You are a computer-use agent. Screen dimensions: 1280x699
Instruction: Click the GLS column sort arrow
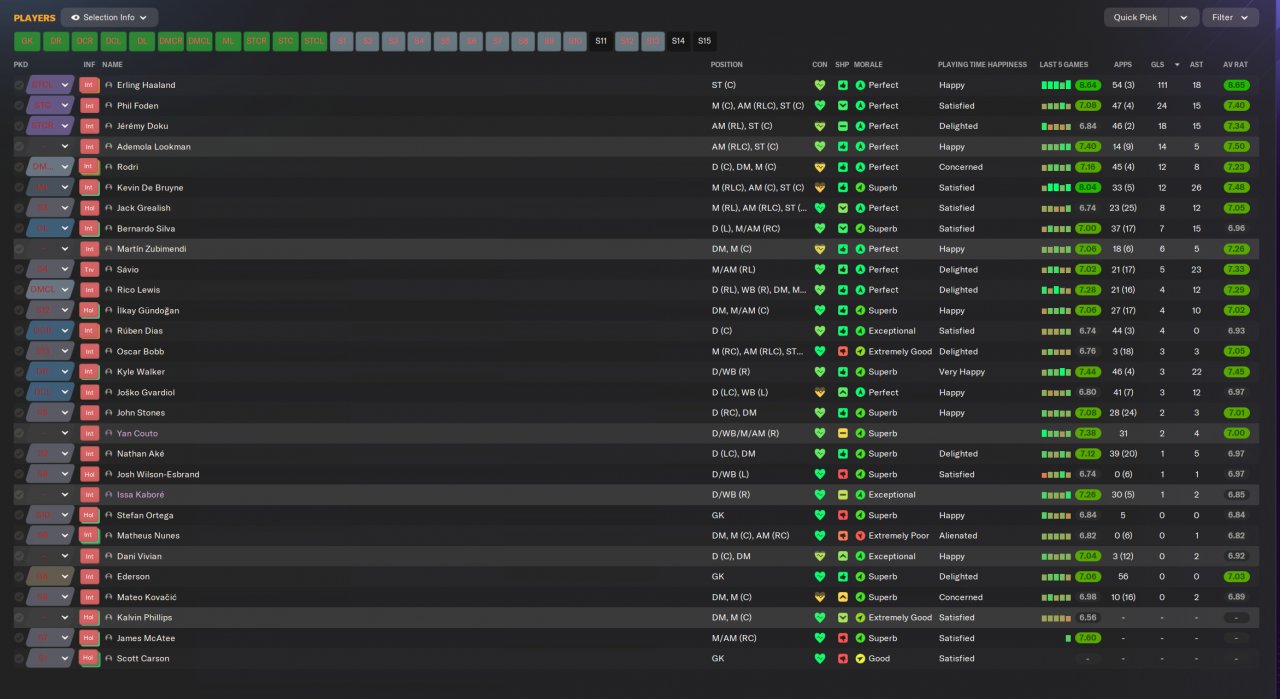point(1177,65)
